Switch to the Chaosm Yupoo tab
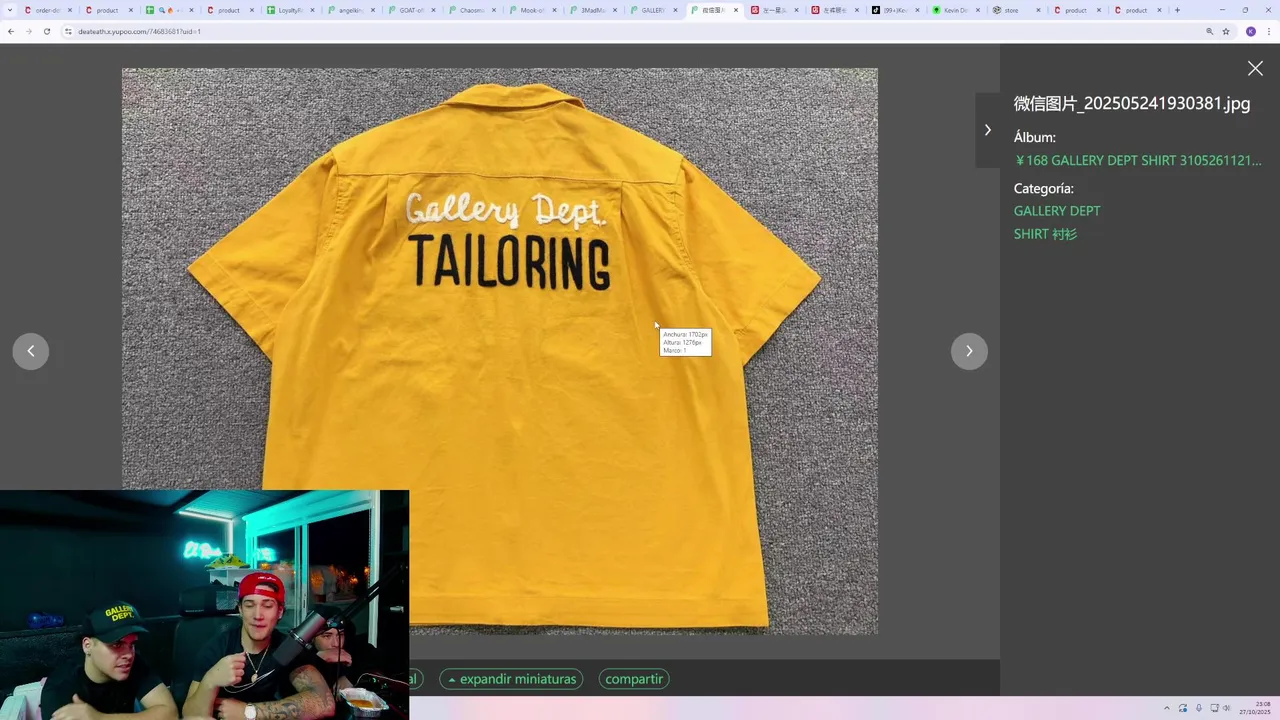1280x720 pixels. click(x=472, y=10)
